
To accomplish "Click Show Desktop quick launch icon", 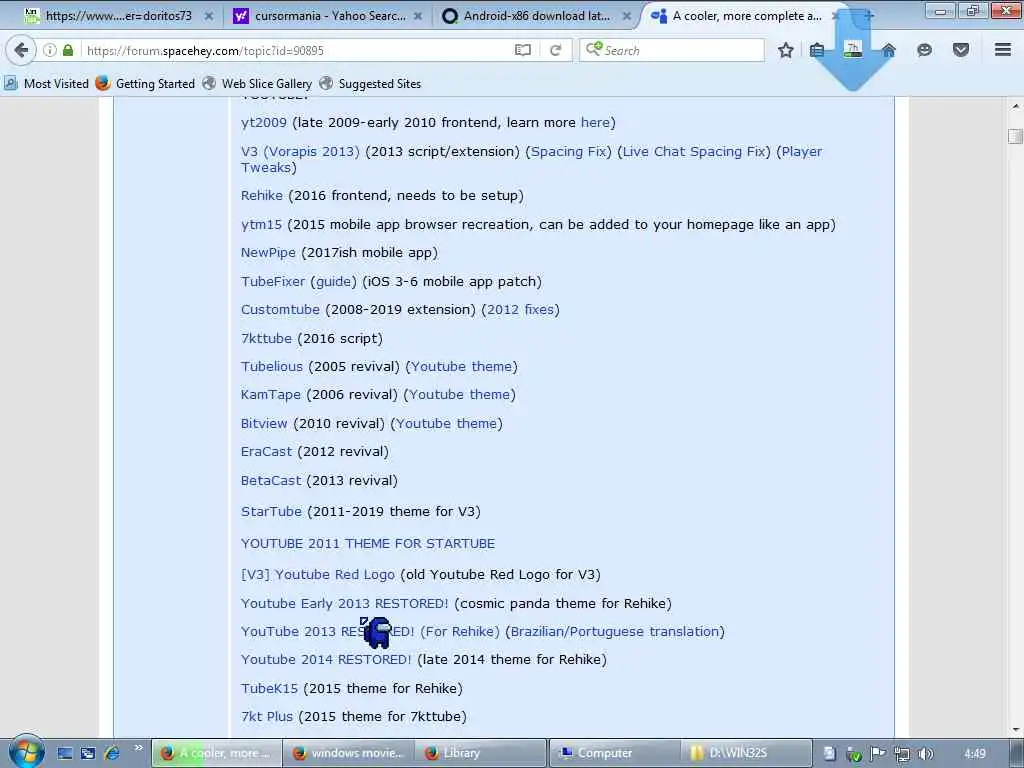I will point(65,753).
